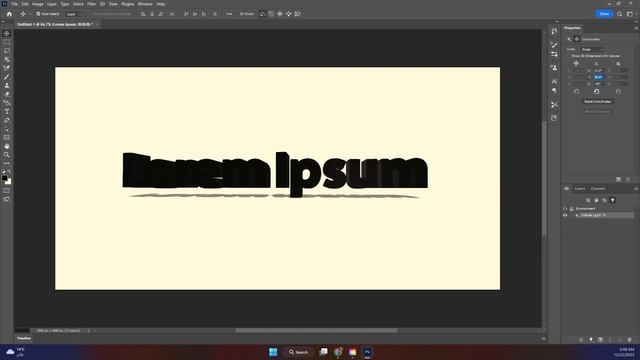
Task: Open the Filter menu
Action: (91, 4)
